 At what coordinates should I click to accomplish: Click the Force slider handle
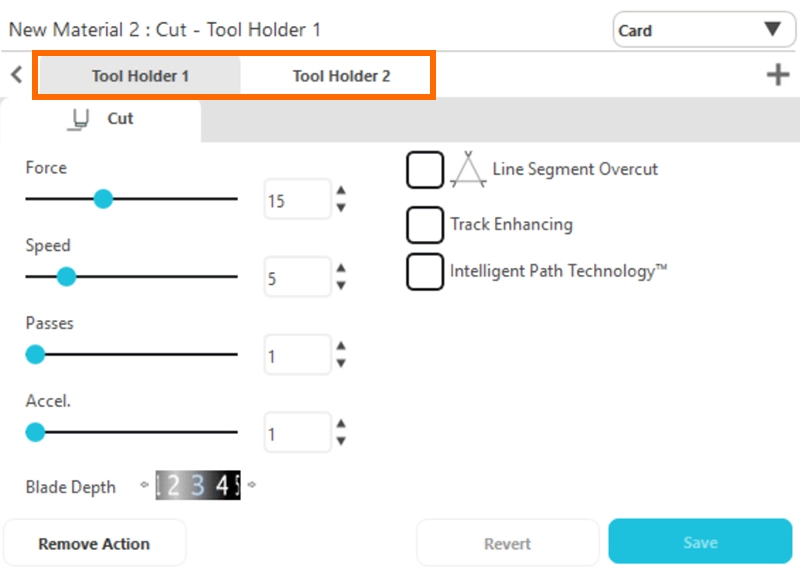click(x=103, y=199)
